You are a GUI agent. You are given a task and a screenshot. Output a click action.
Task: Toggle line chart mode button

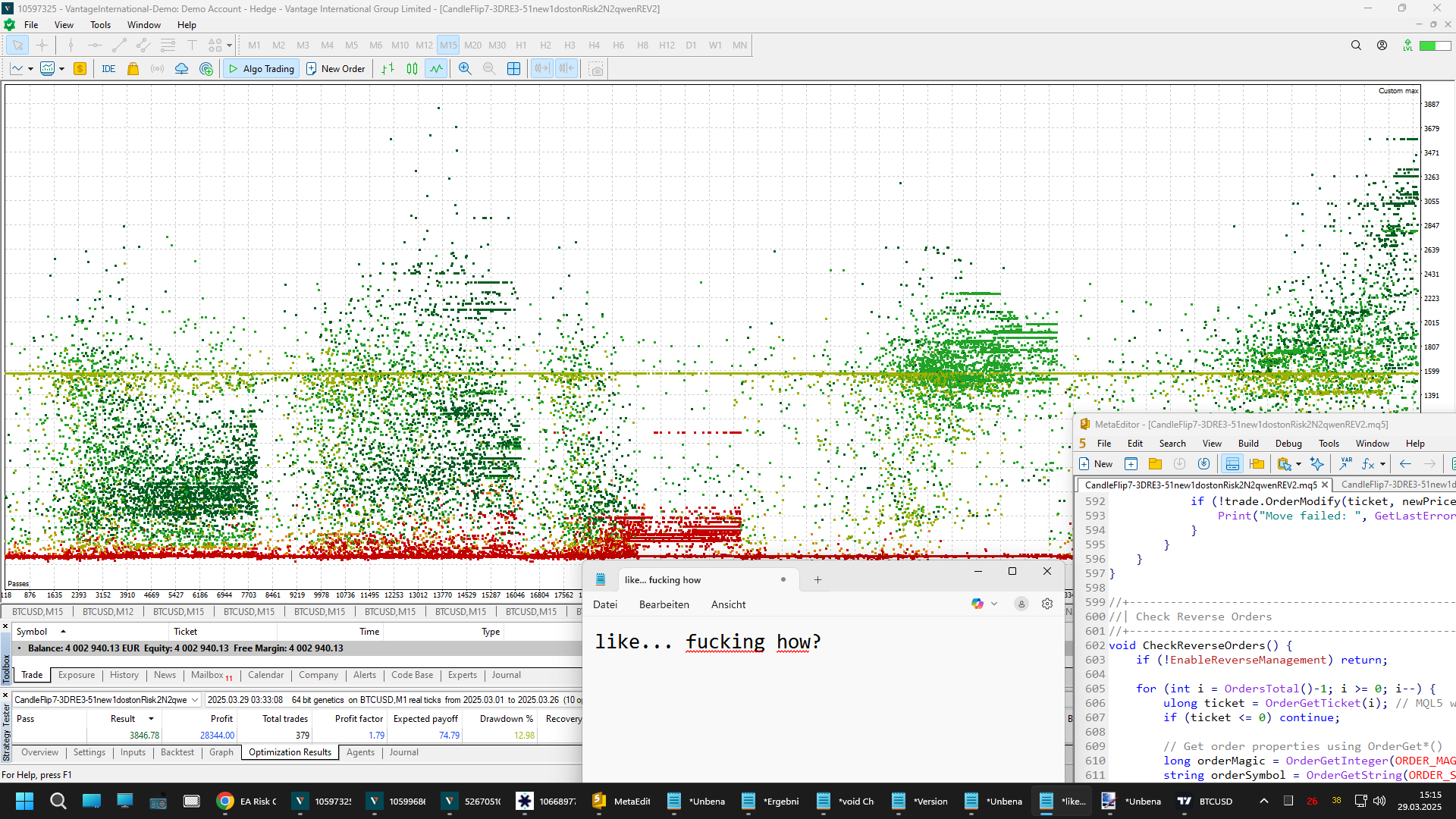[x=436, y=69]
